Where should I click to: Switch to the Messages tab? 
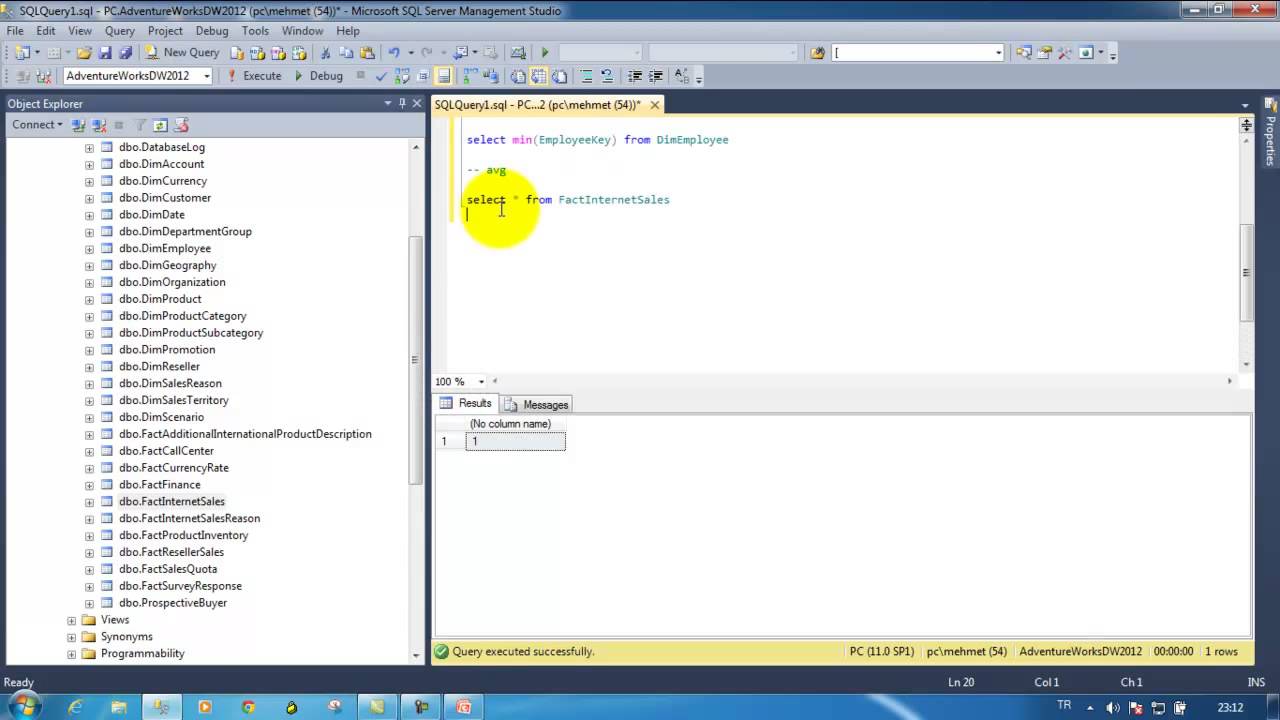coord(537,404)
